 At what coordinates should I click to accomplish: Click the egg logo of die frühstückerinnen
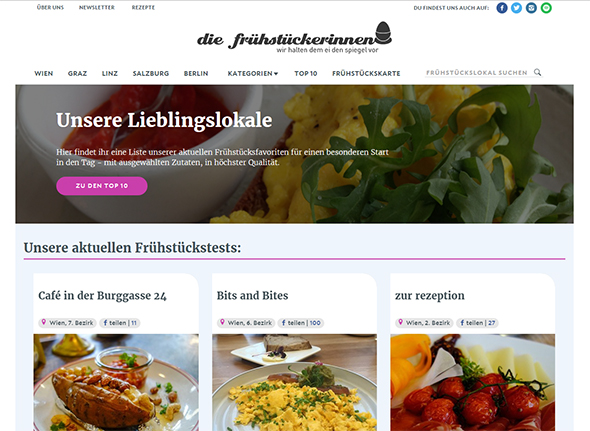pos(383,33)
